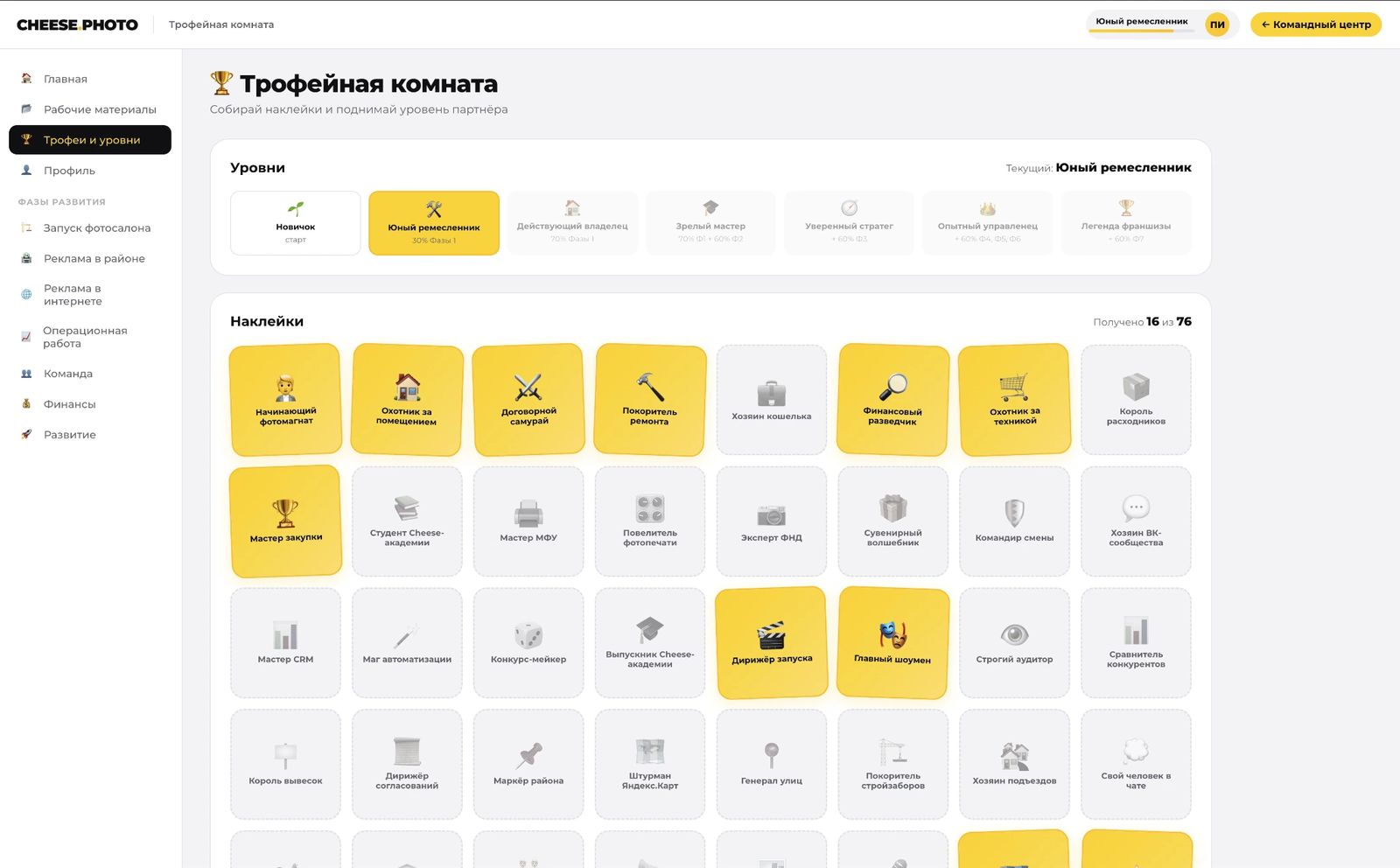This screenshot has width=1400, height=868.
Task: Click the Маркёр района pin sticker
Action: point(528,765)
